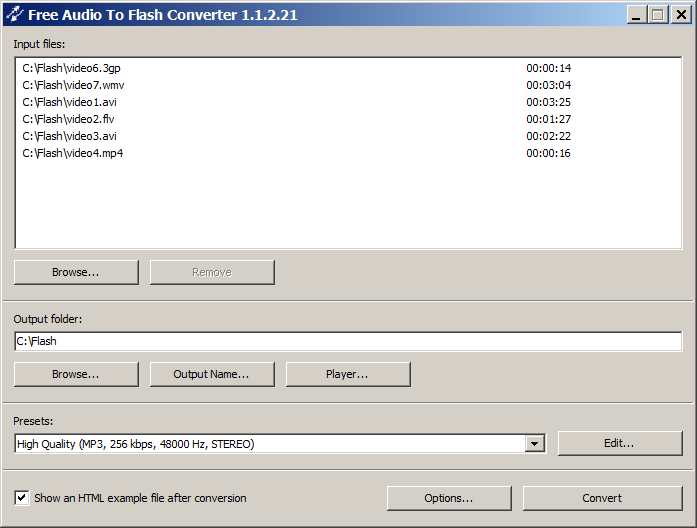
Task: Browse for input files
Action: click(76, 272)
